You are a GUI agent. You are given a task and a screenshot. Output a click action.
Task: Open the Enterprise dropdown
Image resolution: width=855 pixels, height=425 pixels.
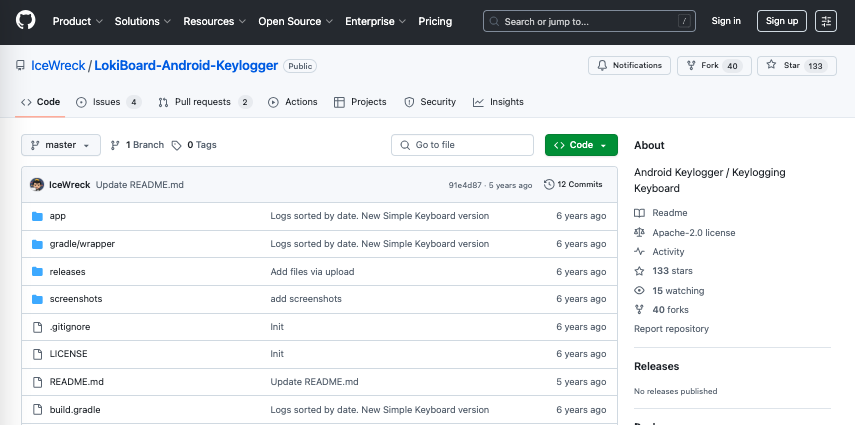(x=375, y=21)
